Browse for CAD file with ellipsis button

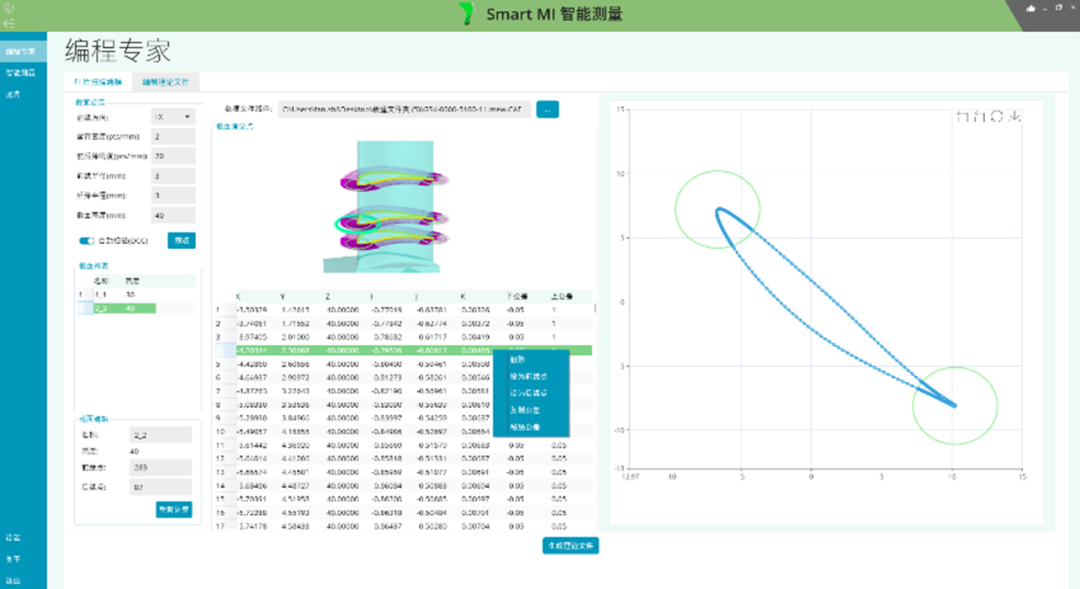(548, 110)
